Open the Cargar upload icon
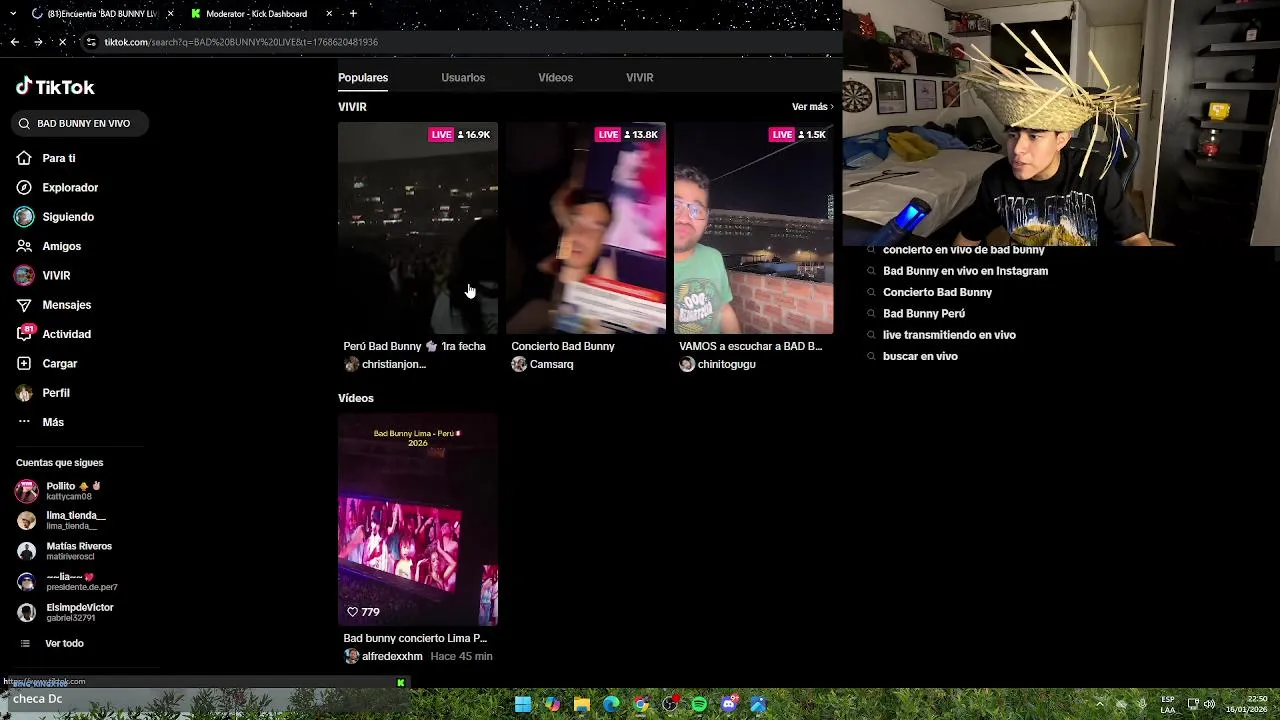 [x=24, y=363]
